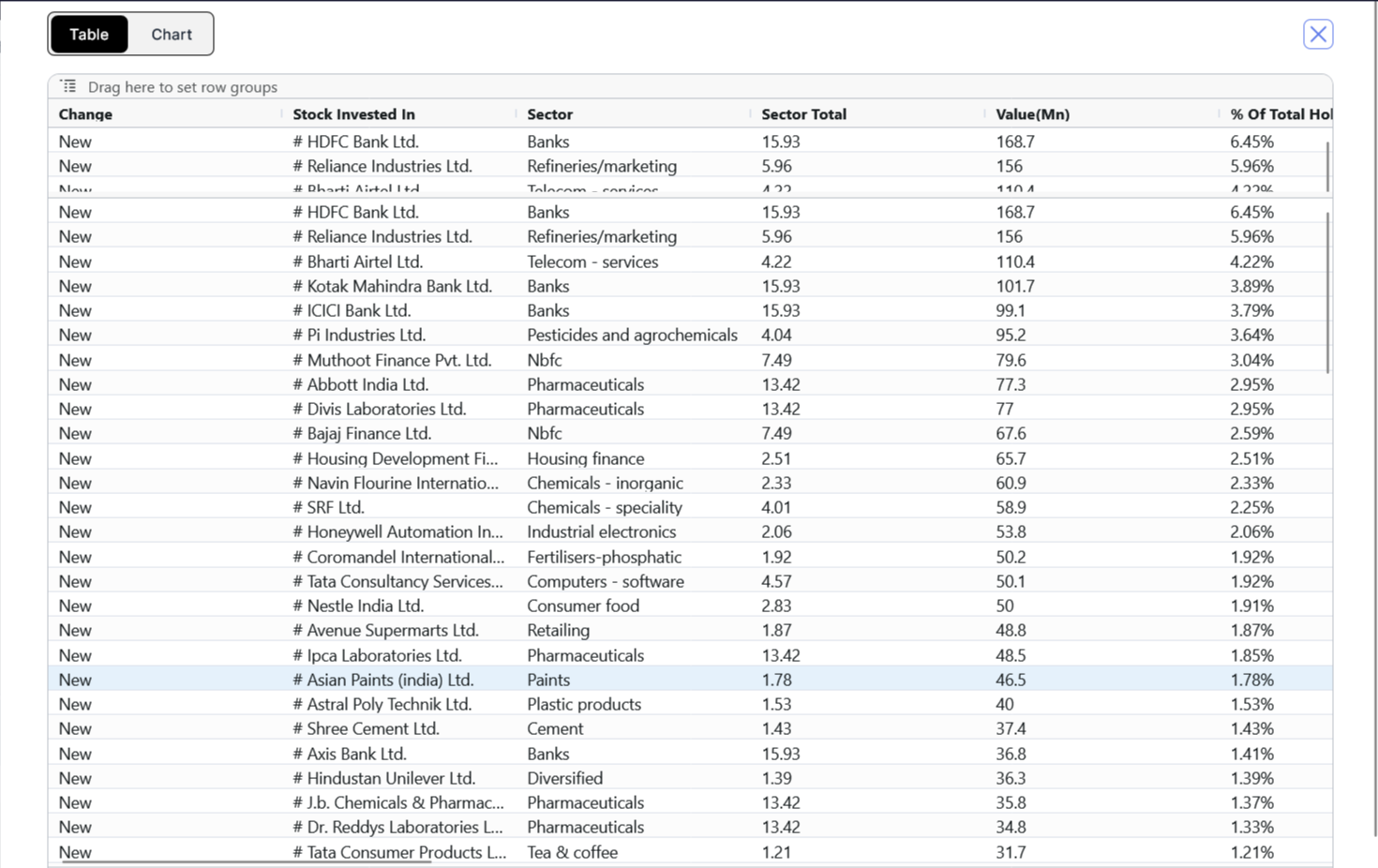The width and height of the screenshot is (1378, 868).
Task: Select the # ICICI Bank Ltd. cell
Action: (399, 310)
